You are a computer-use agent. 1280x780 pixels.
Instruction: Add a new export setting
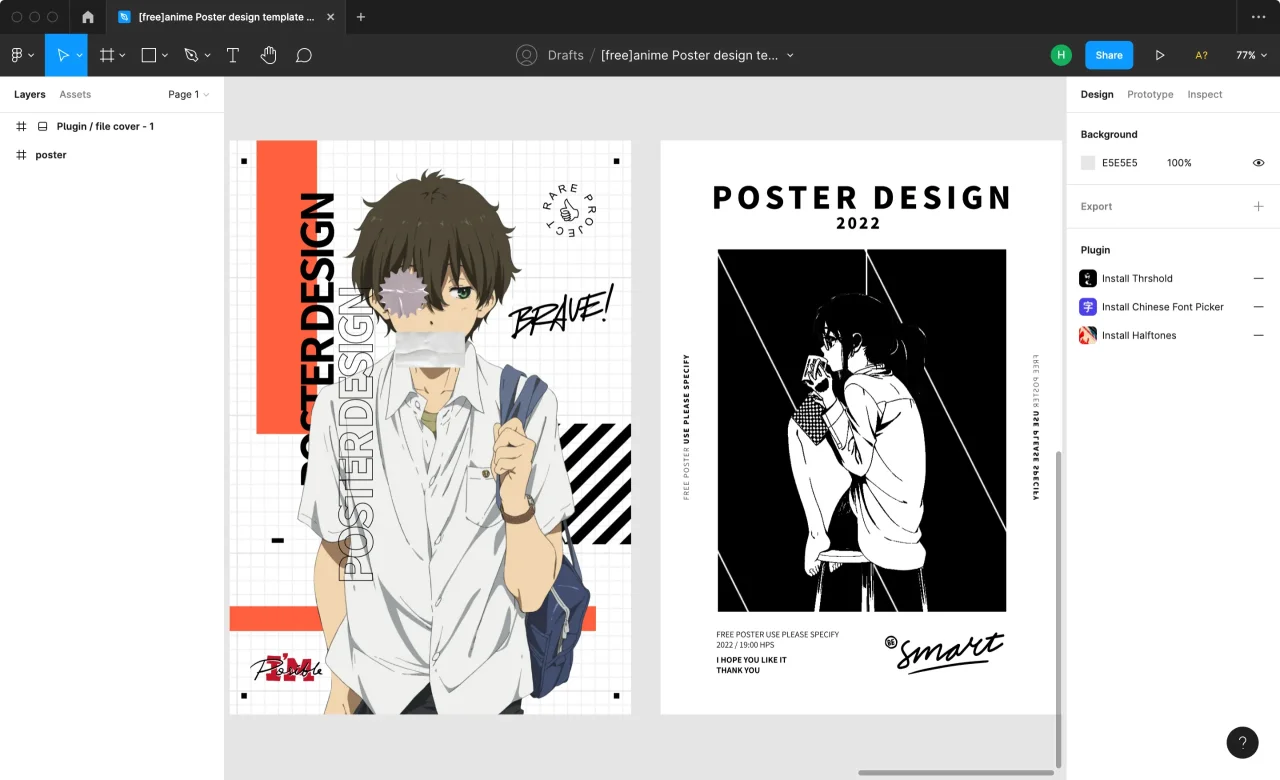tap(1258, 206)
